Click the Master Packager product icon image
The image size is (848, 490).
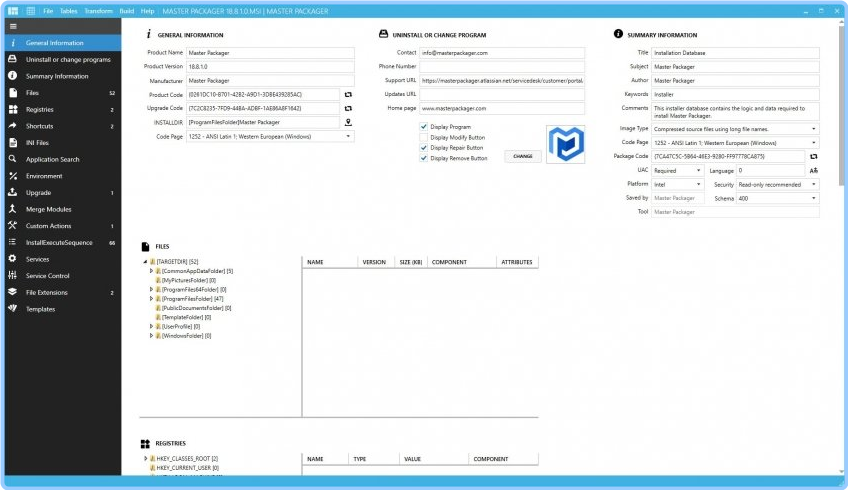[x=565, y=144]
